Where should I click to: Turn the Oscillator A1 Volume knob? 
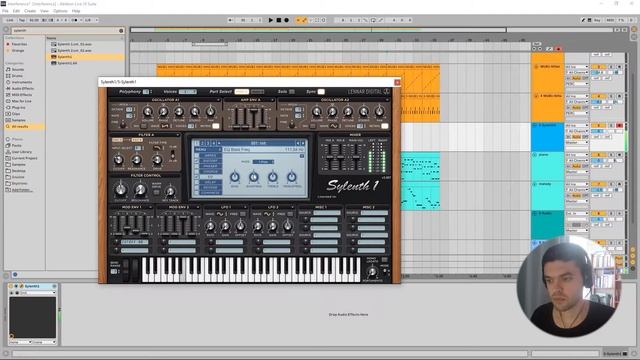pyautogui.click(x=147, y=111)
